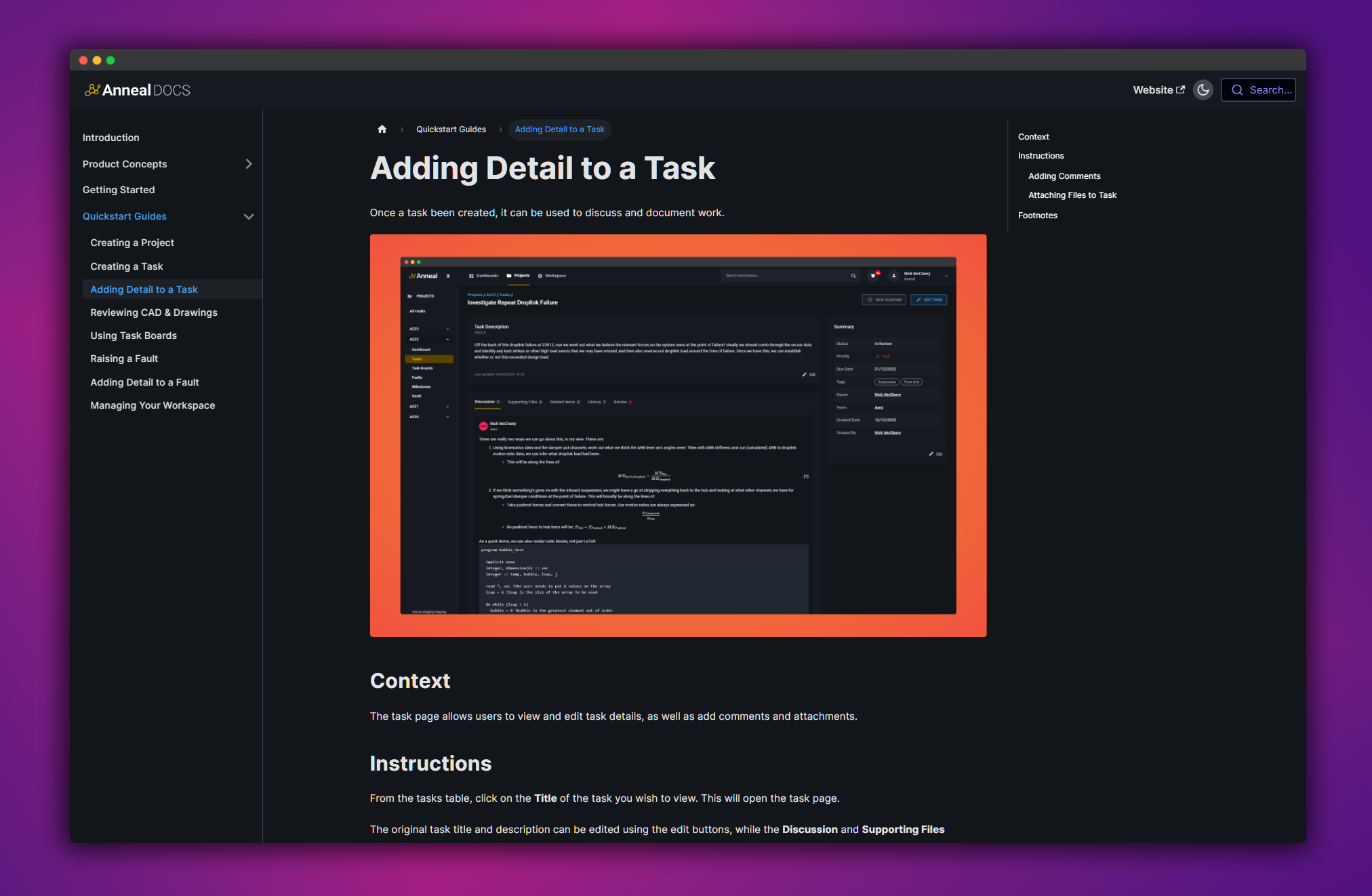
Task: Minimize the window yellow button
Action: (97, 60)
